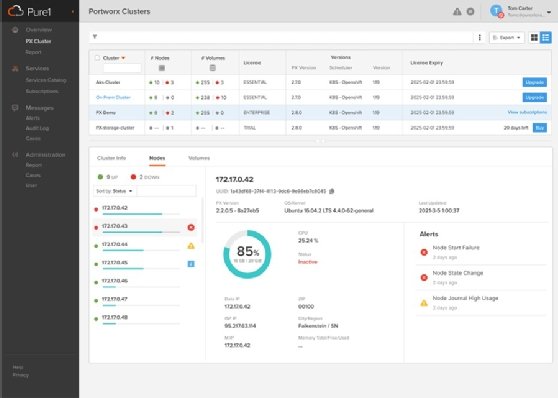
Task: Open View subscriptions for PX Demo
Action: coord(527,112)
